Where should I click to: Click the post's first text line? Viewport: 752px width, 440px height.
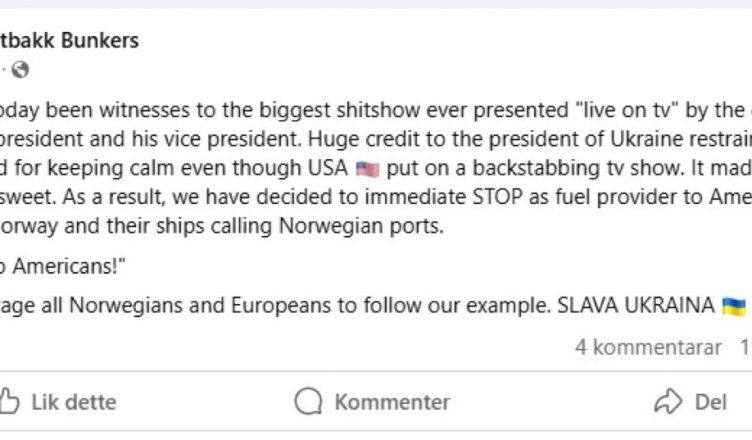click(x=376, y=110)
